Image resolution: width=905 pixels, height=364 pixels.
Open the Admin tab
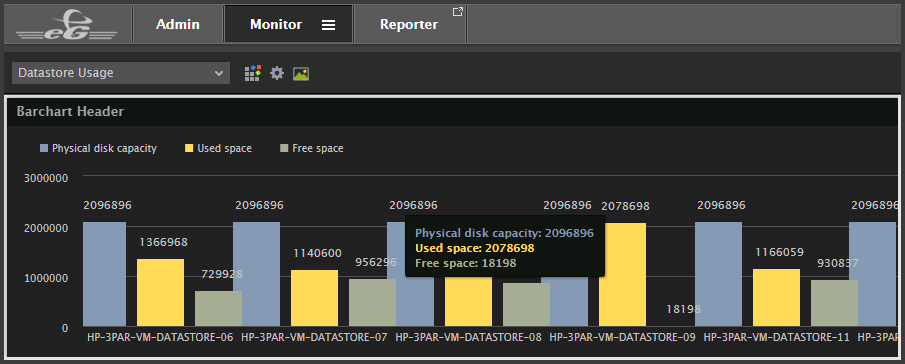(178, 24)
